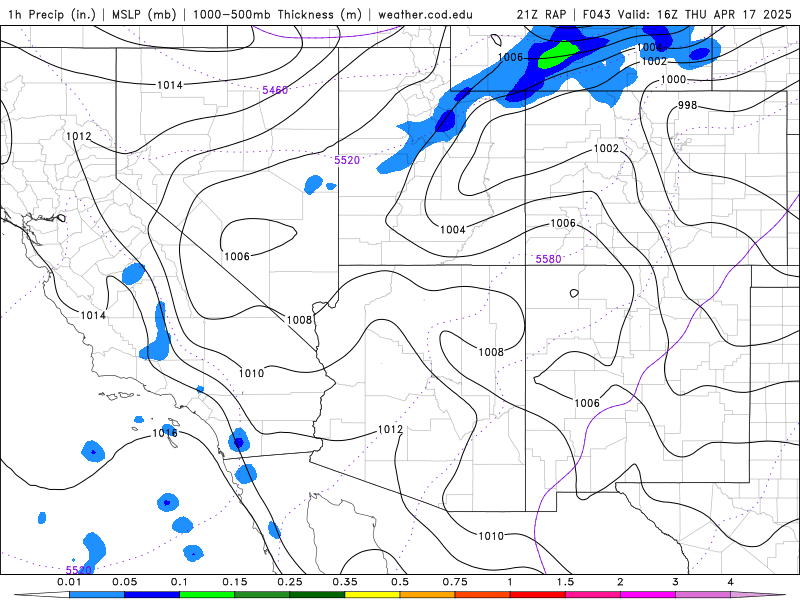Image resolution: width=800 pixels, height=600 pixels.
Task: Select the hot pink 1.5 legend swatch
Action: click(593, 595)
